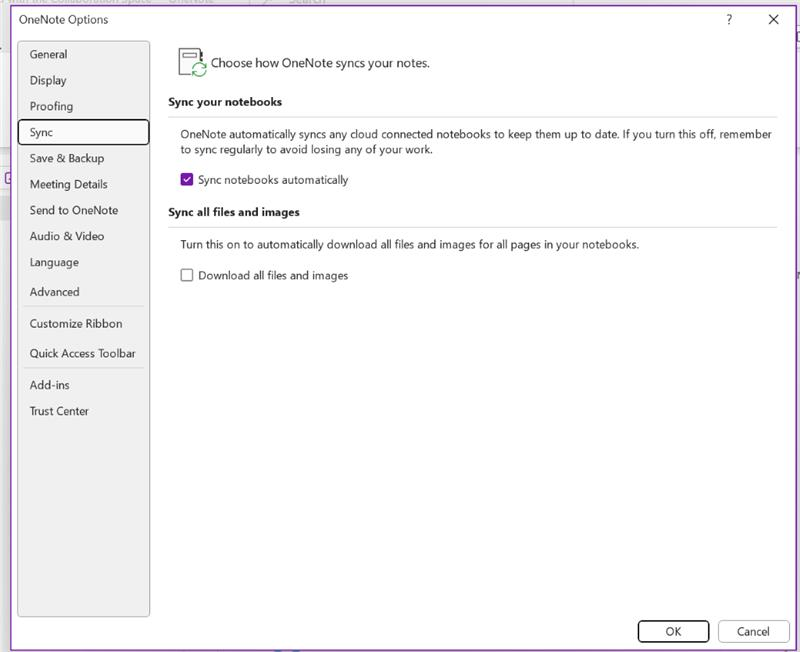Click the OneNote Options title bar text

coord(64,20)
